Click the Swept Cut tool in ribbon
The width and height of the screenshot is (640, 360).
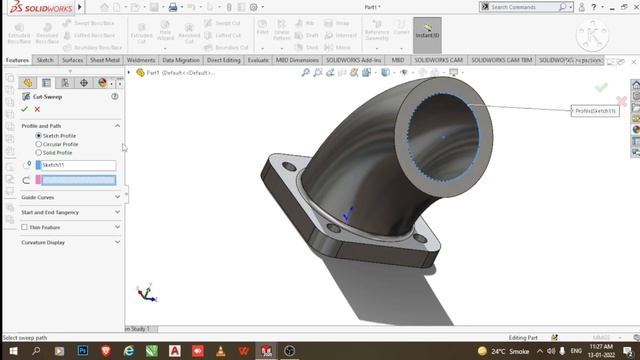point(223,23)
